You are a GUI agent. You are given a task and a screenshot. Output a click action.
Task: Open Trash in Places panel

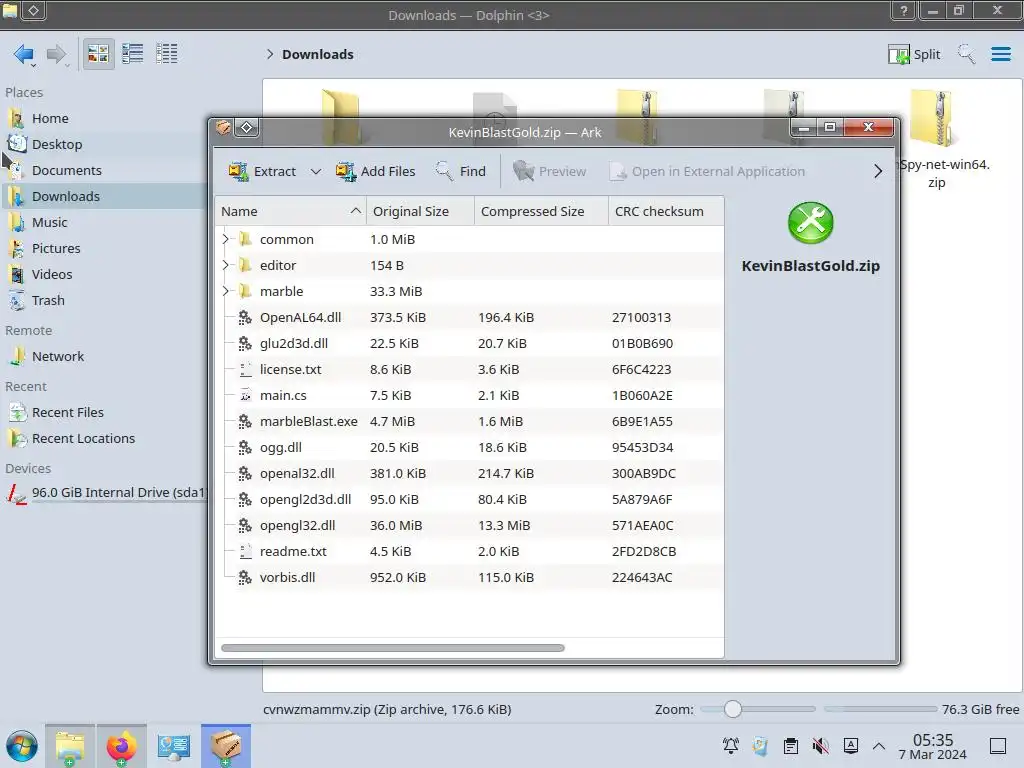pos(105,301)
